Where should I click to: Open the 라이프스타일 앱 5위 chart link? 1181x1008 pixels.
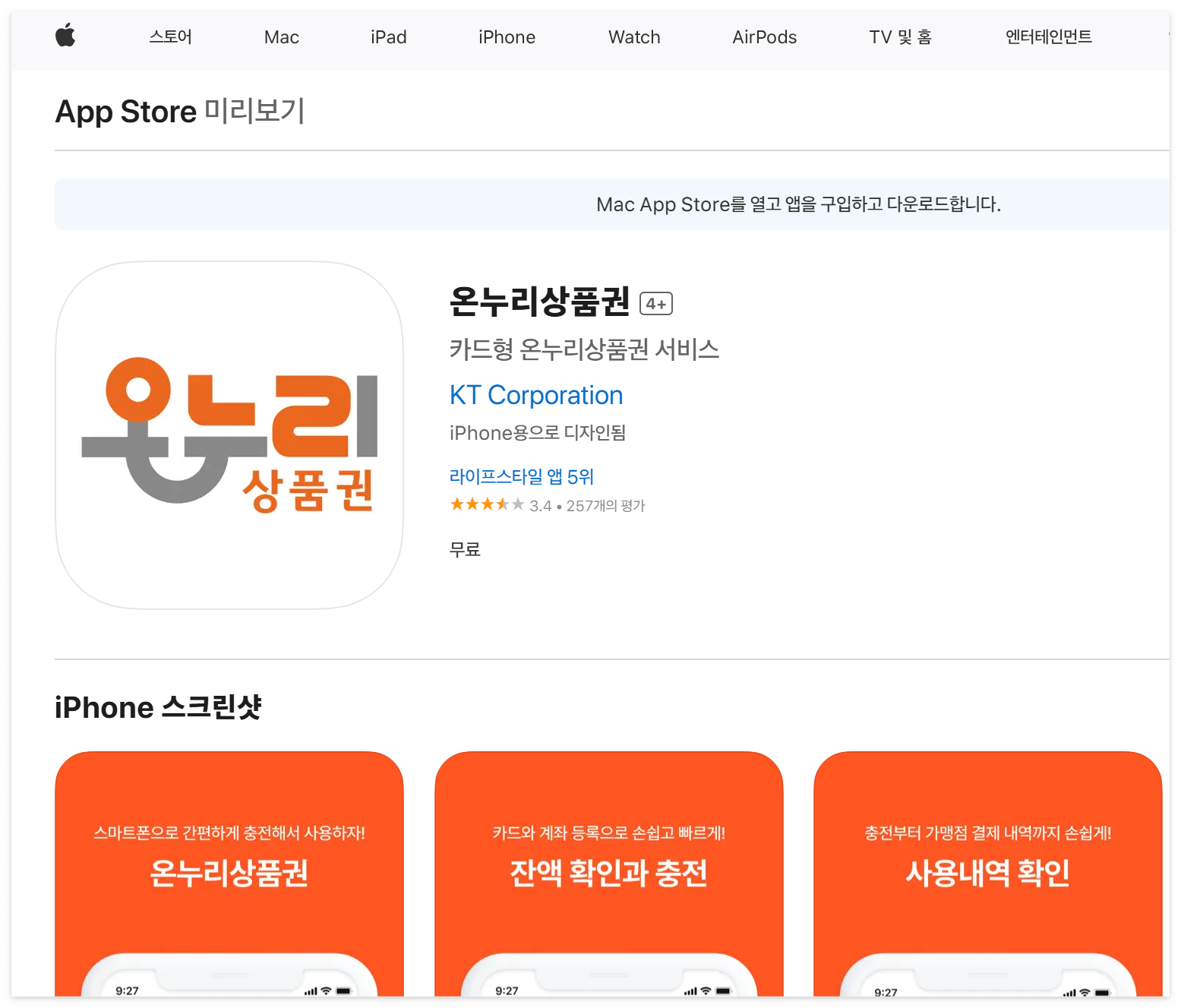tap(521, 476)
